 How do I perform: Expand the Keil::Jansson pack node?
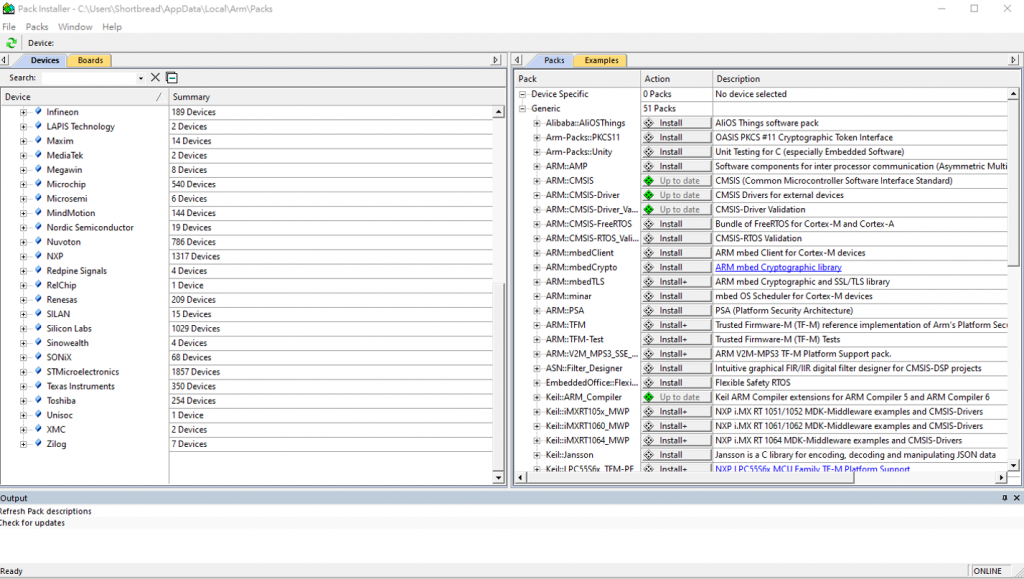coord(537,455)
